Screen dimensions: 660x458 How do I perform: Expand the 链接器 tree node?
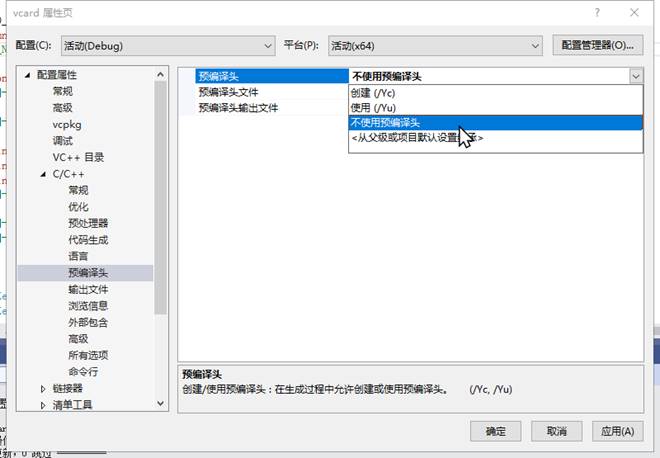click(43, 388)
